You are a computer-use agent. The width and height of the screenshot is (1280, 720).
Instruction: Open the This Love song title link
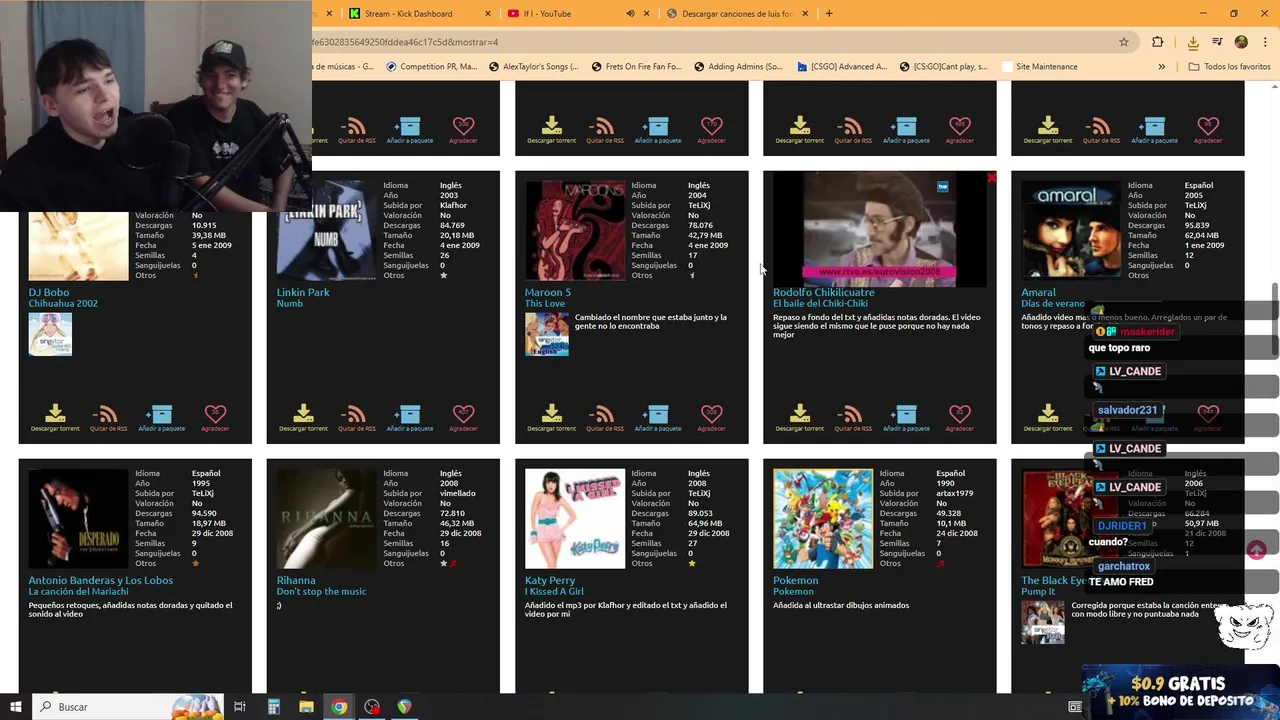(x=545, y=303)
